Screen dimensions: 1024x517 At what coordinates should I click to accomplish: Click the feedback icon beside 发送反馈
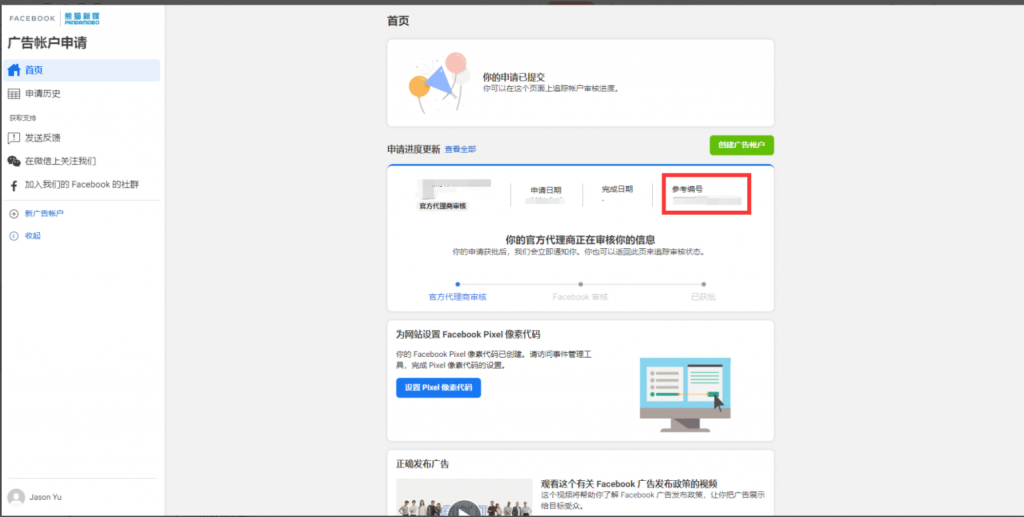coord(14,138)
